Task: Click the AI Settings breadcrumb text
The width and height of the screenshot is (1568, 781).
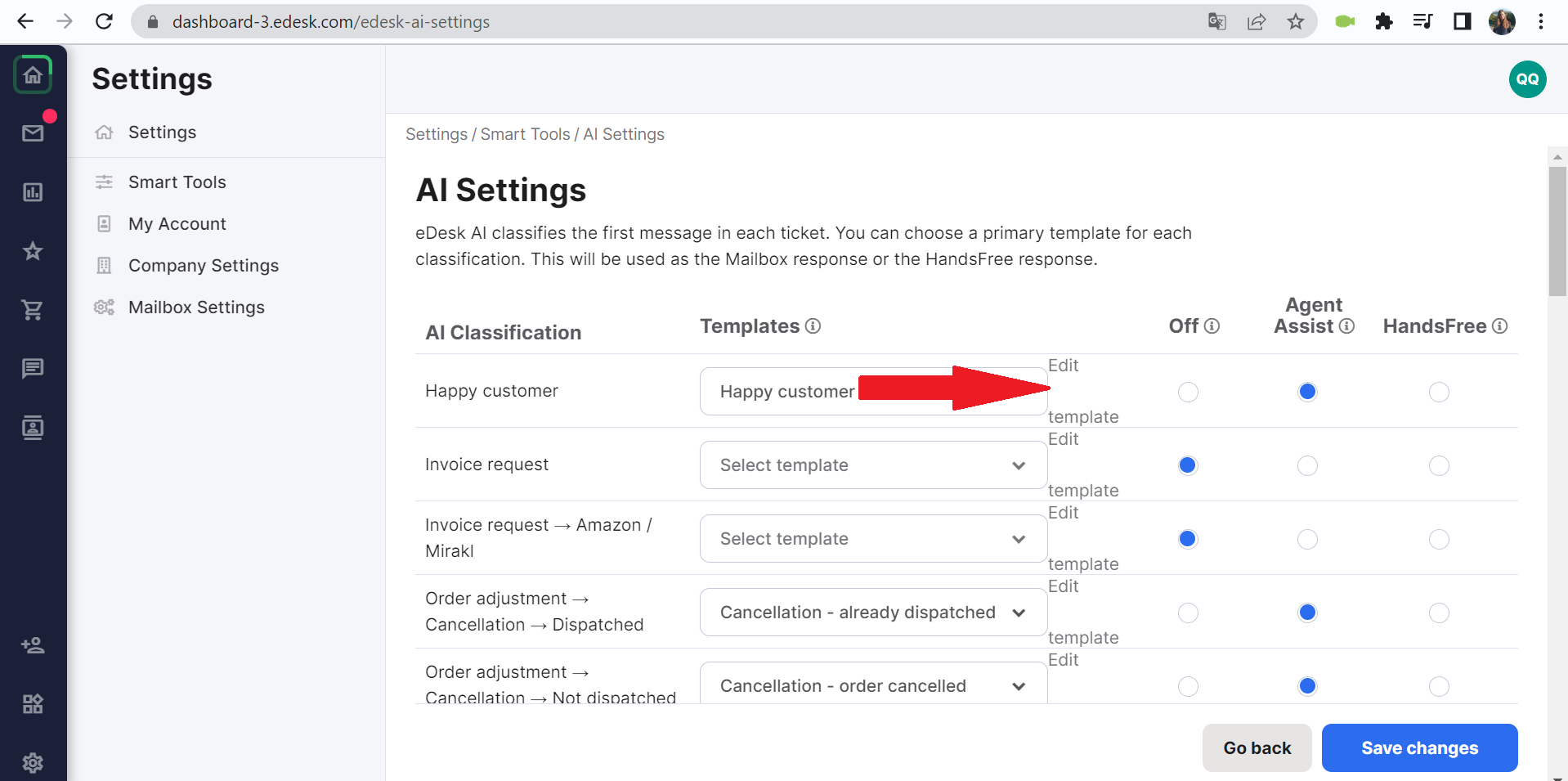Action: tap(624, 134)
